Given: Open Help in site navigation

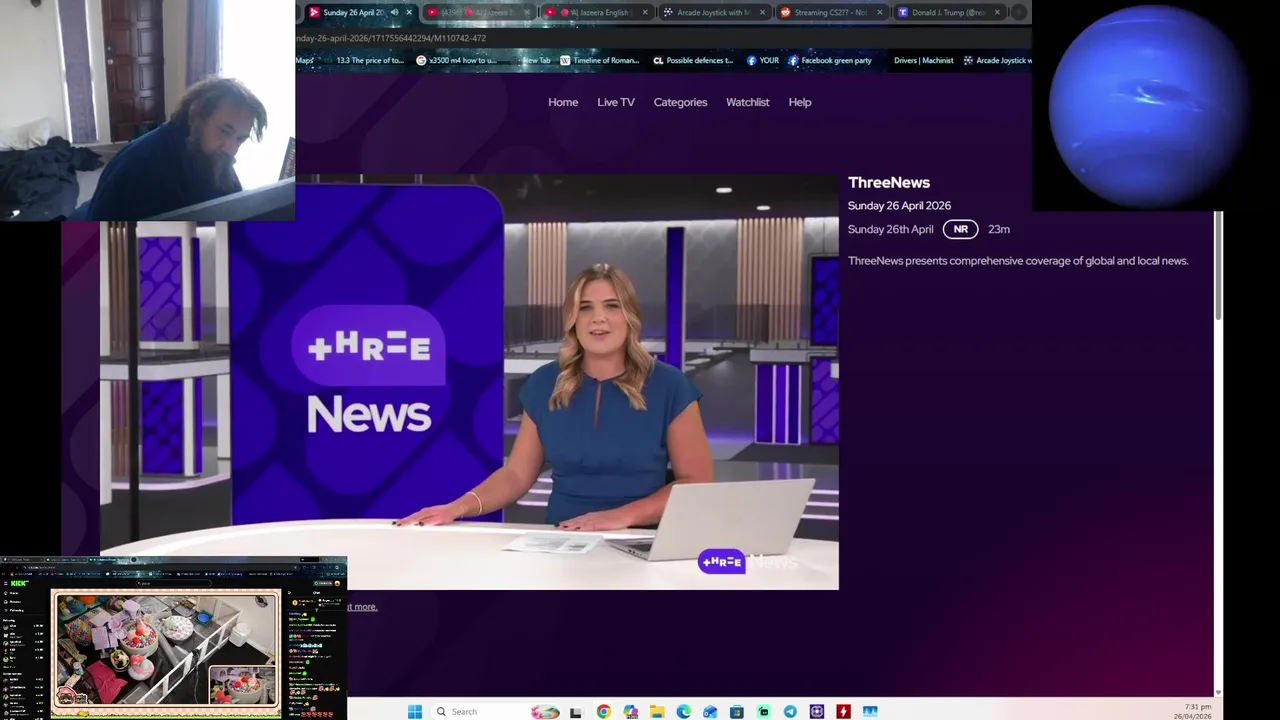Looking at the screenshot, I should point(800,102).
